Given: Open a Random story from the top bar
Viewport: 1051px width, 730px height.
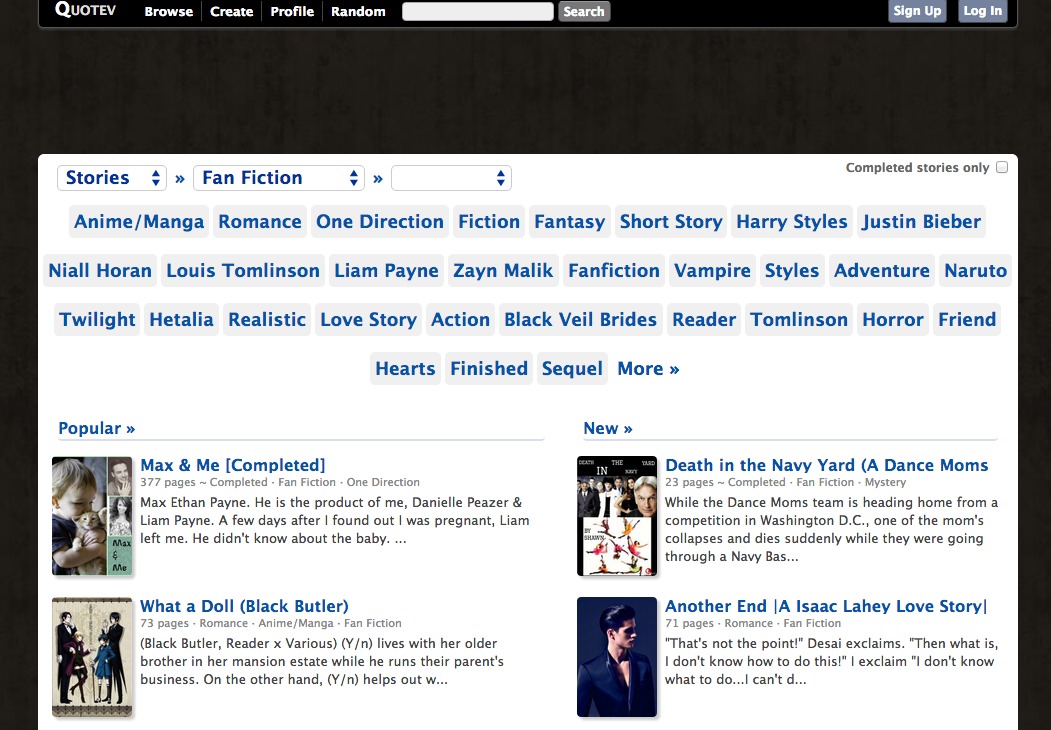Looking at the screenshot, I should 358,11.
